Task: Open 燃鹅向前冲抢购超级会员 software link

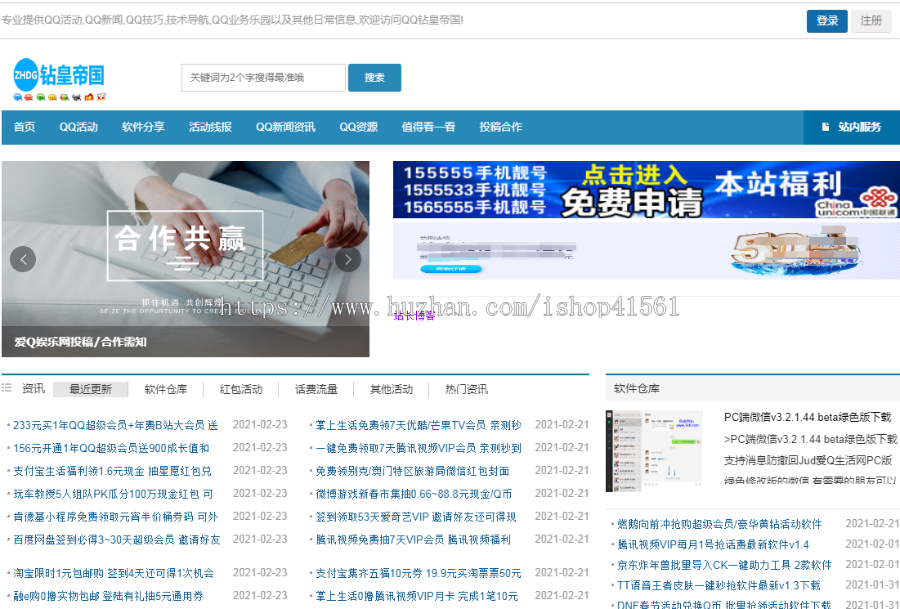Action: [x=719, y=524]
